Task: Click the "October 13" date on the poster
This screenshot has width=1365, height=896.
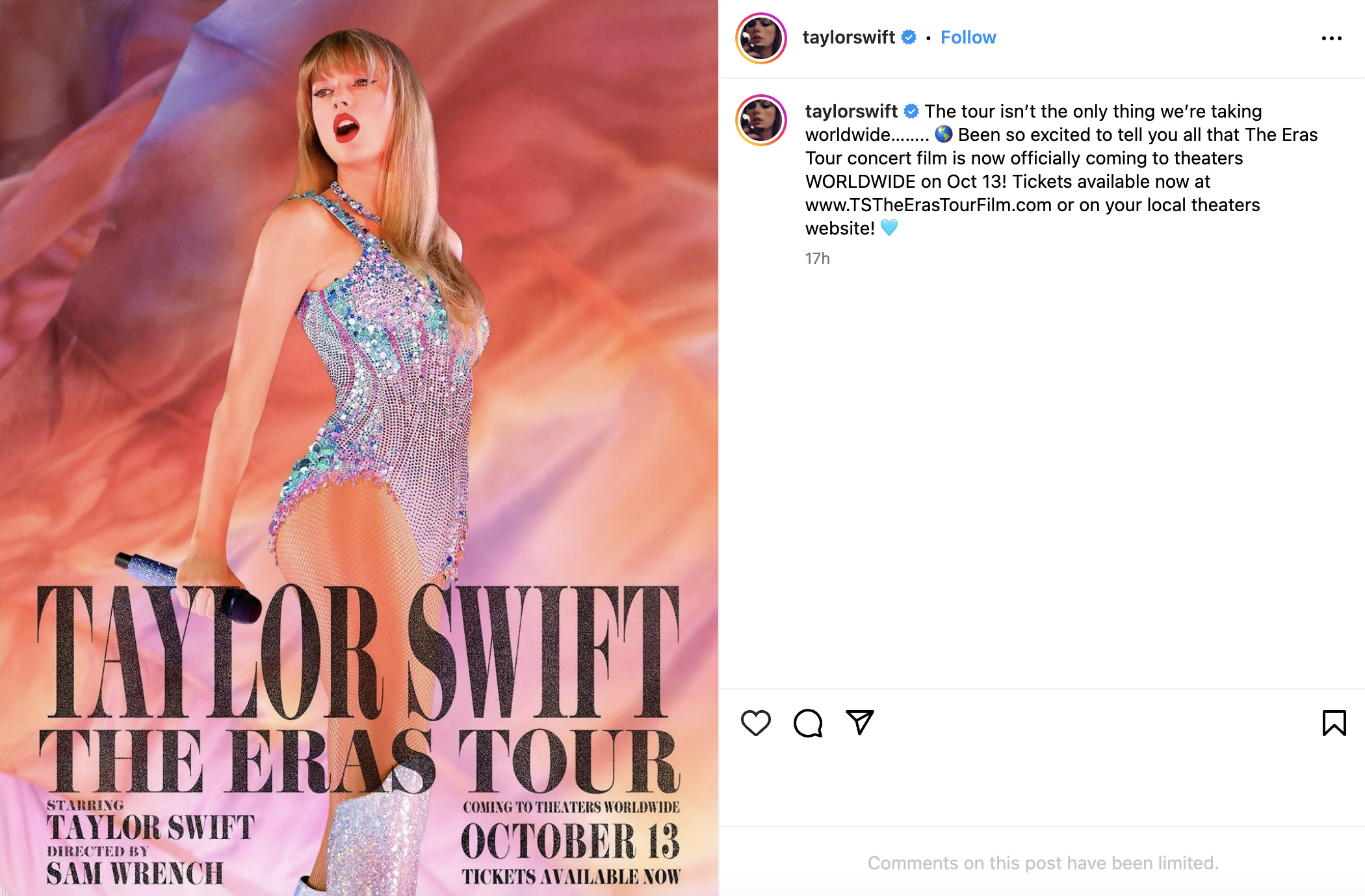Action: 570,841
